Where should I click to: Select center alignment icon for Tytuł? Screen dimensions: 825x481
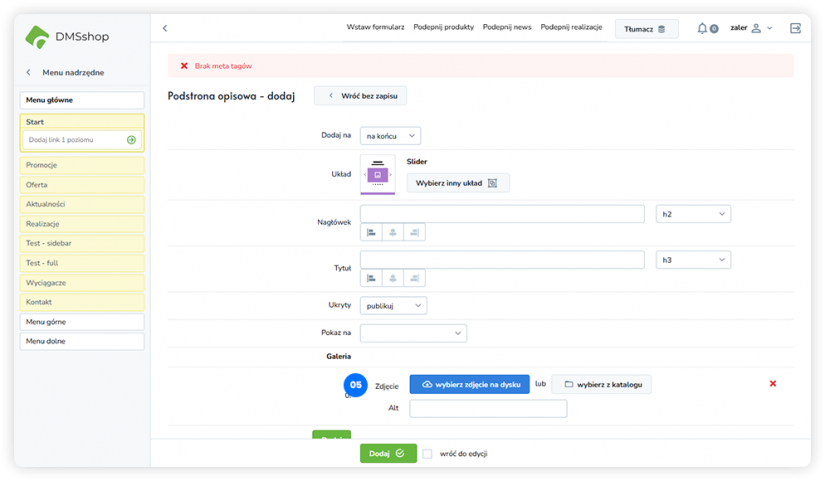click(x=392, y=278)
